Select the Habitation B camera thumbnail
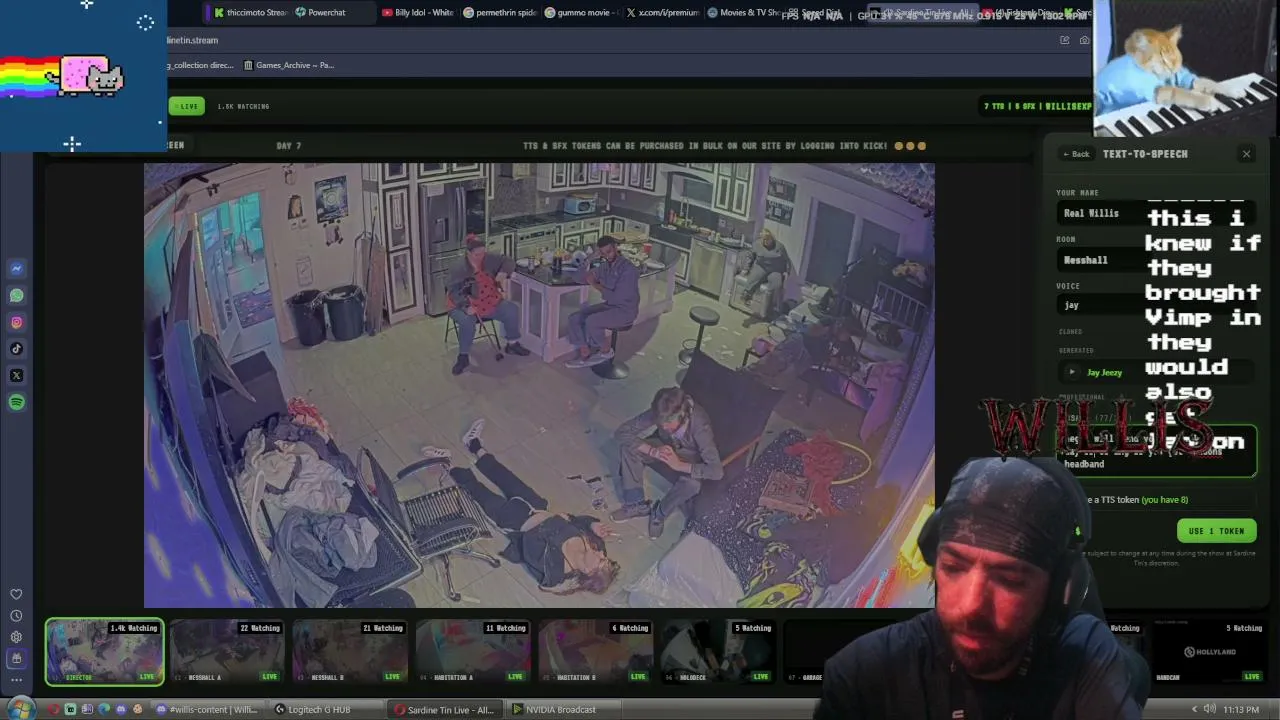1280x720 pixels. coord(596,652)
